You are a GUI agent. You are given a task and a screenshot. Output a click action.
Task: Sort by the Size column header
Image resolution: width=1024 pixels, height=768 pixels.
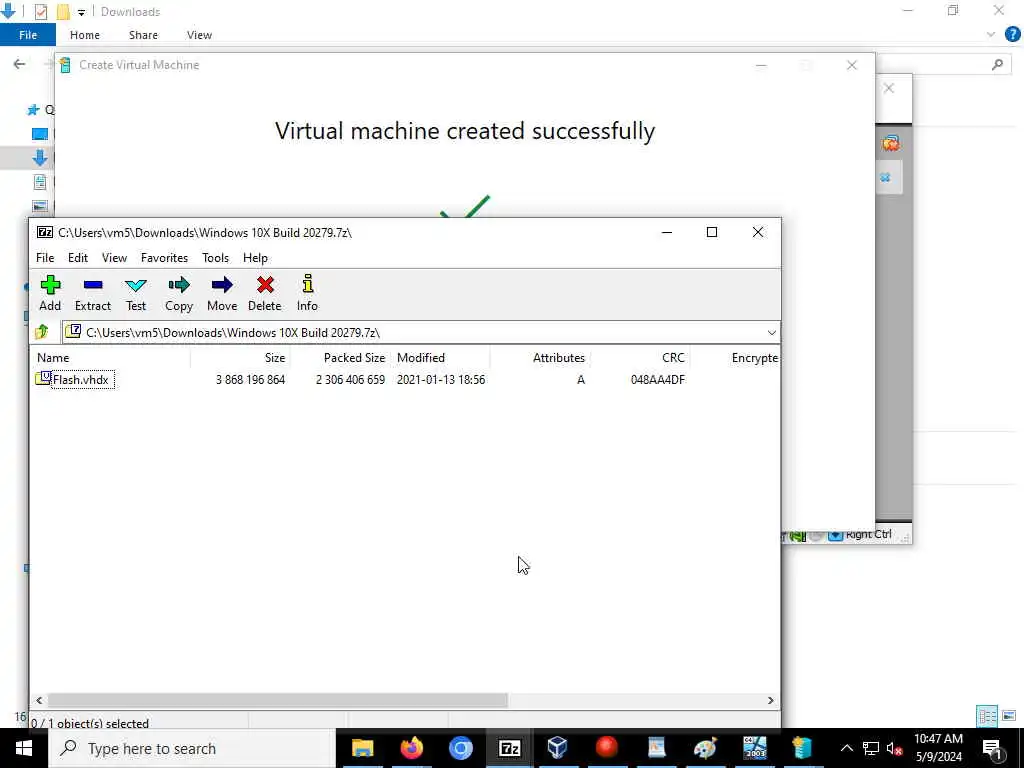(240, 358)
